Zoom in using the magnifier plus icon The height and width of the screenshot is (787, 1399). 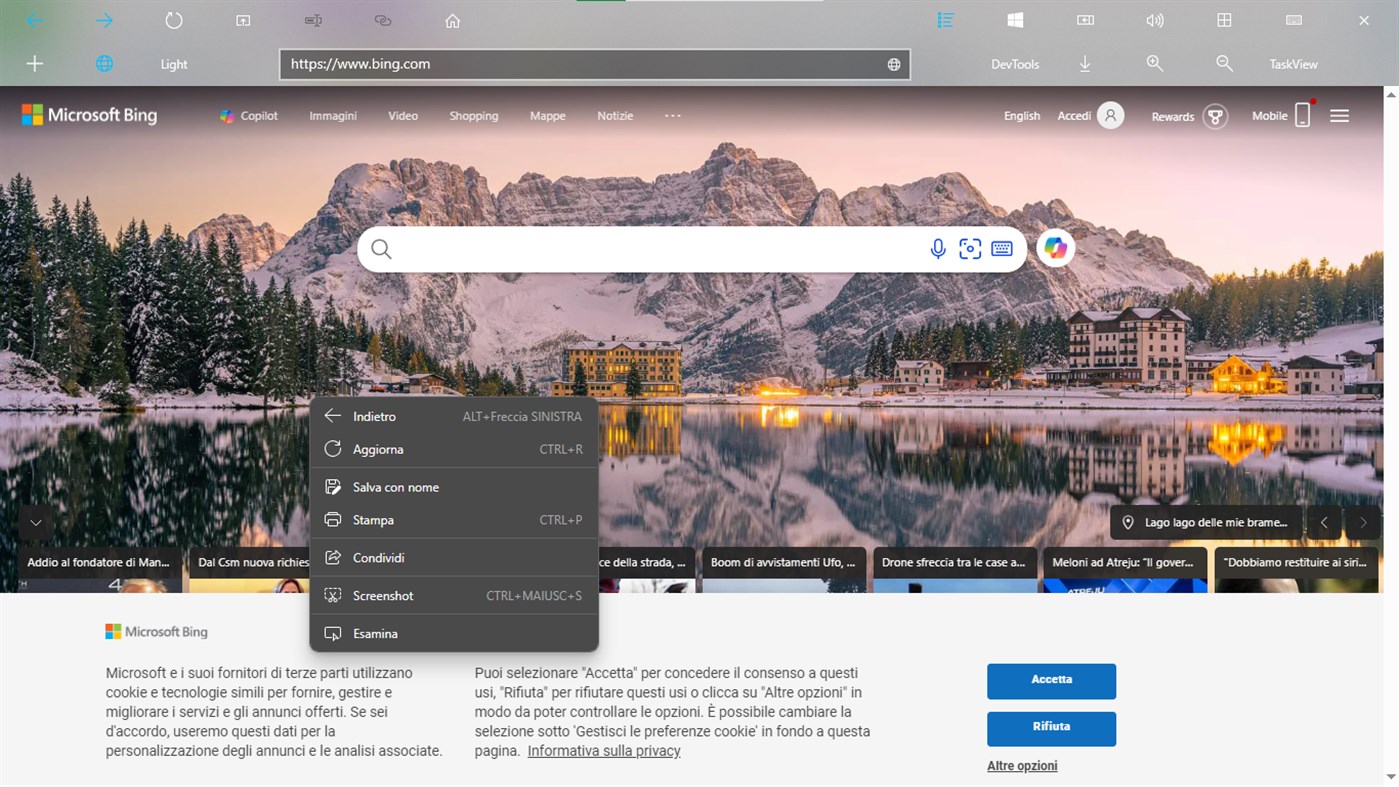tap(1155, 64)
